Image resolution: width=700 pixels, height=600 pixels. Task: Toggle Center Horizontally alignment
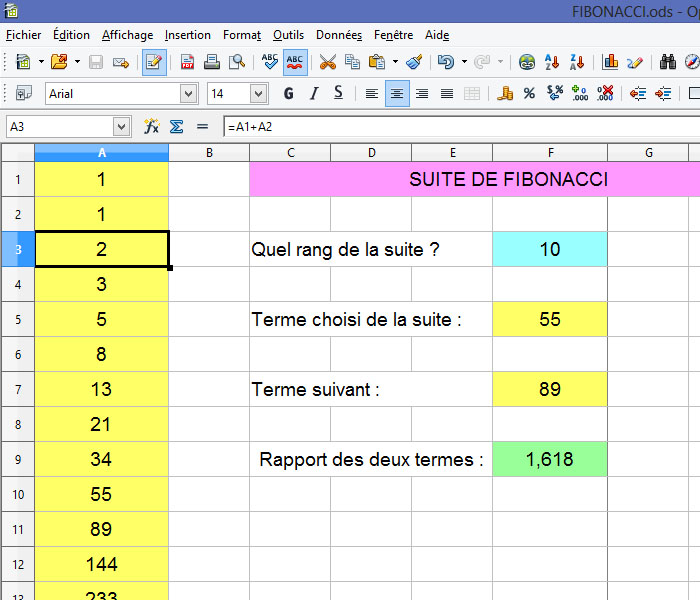coord(397,94)
